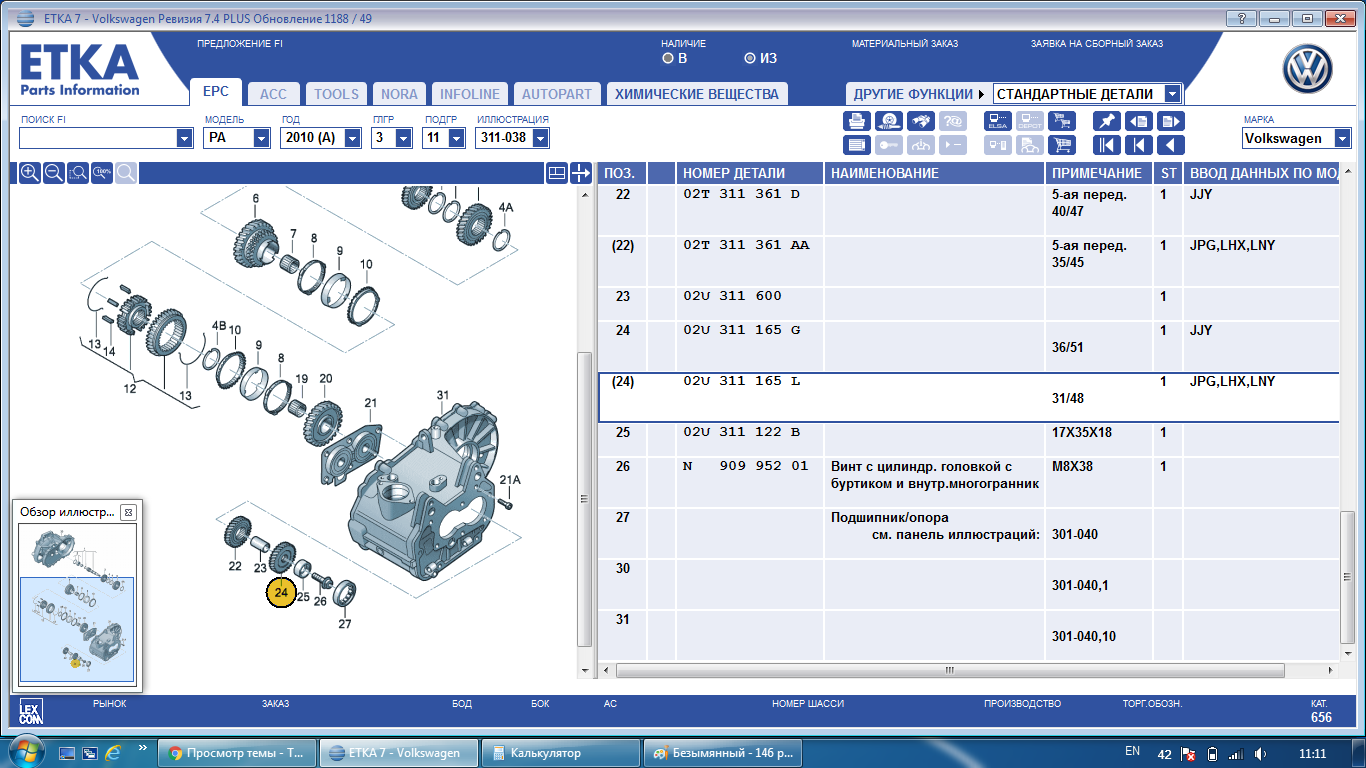Image resolution: width=1366 pixels, height=768 pixels.
Task: Click the ПРИМЕЧАНИЕ column header
Action: coord(1098,173)
